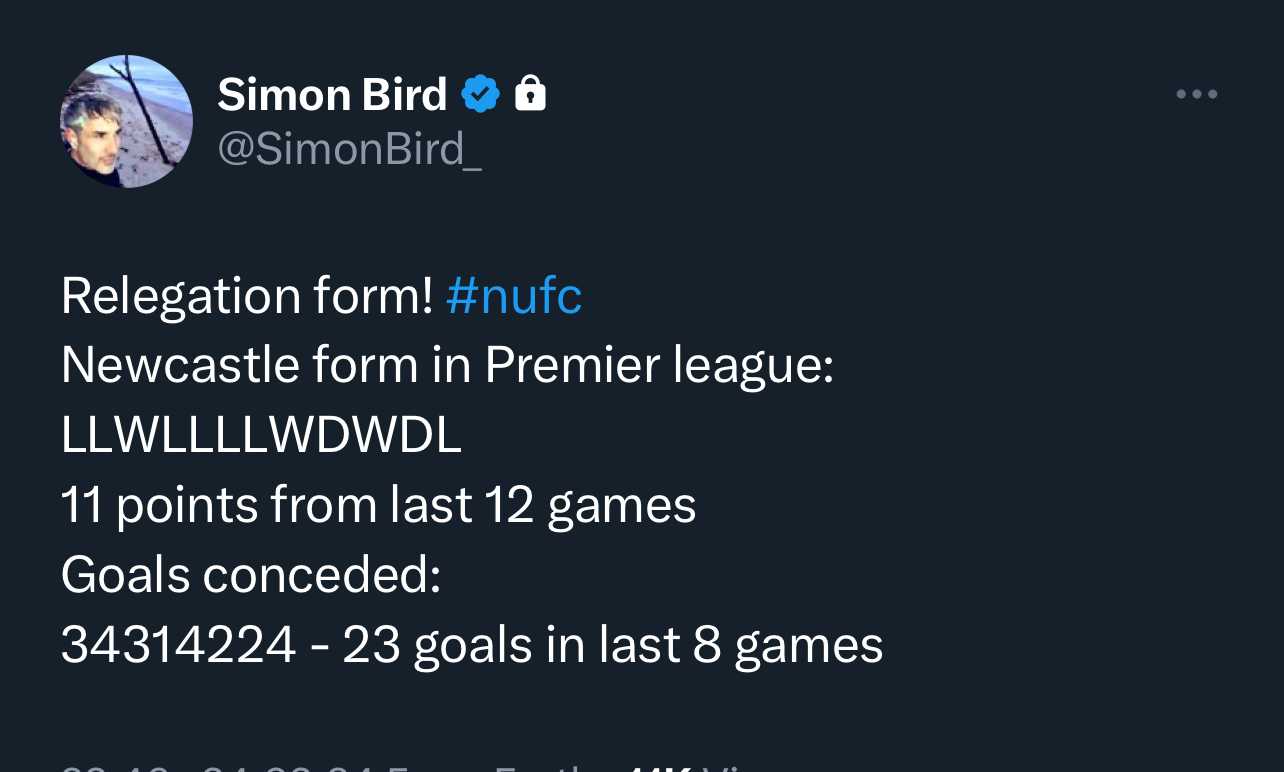Open the #nufc hashtag link
Image resolution: width=1284 pixels, height=772 pixels.
(514, 296)
